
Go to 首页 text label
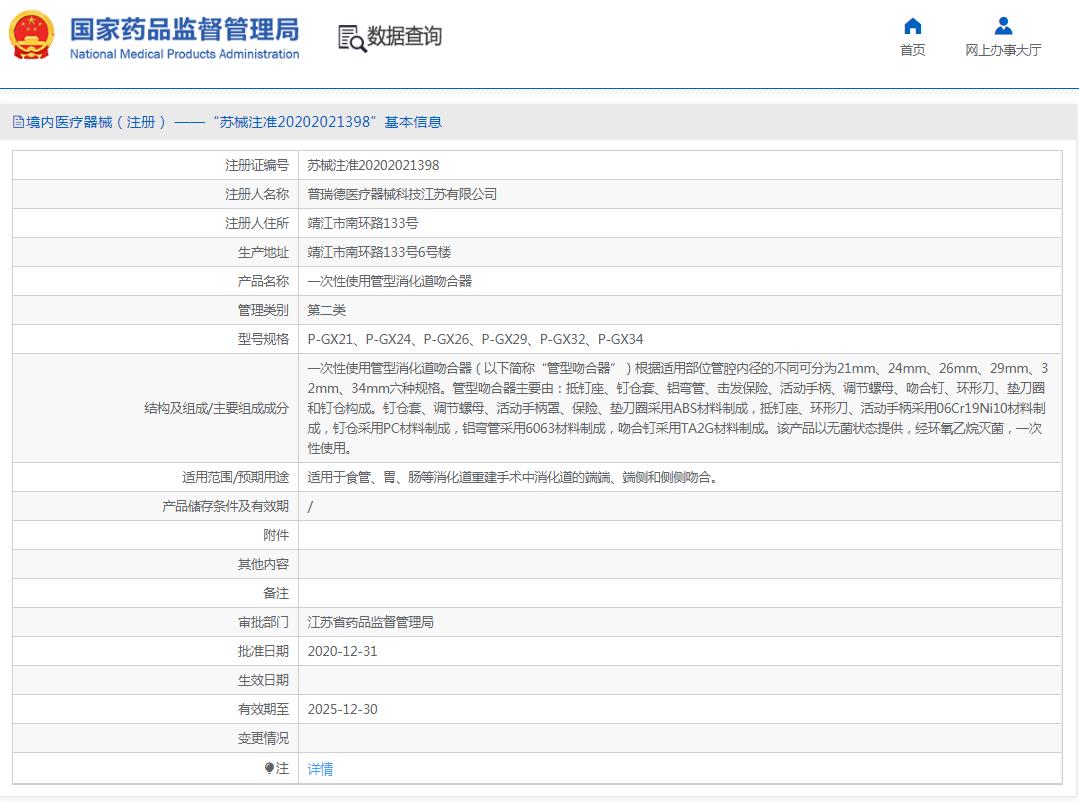[x=912, y=50]
